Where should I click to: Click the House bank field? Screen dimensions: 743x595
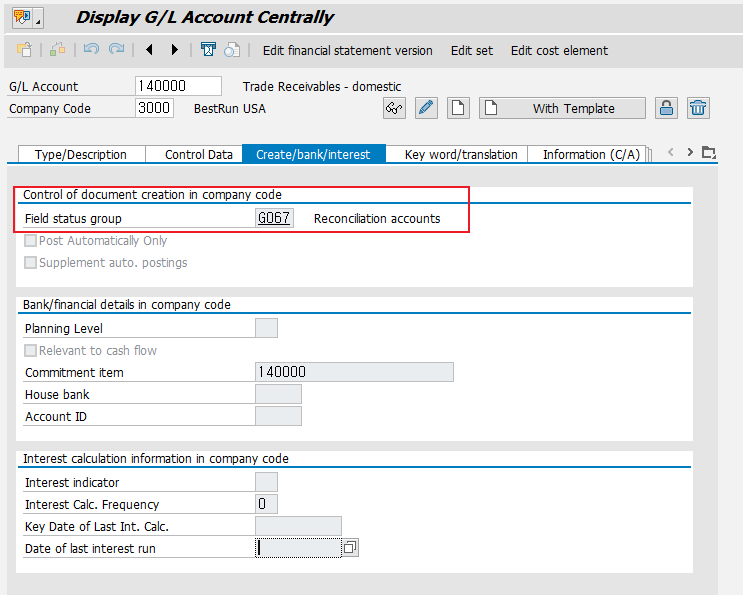(x=278, y=394)
